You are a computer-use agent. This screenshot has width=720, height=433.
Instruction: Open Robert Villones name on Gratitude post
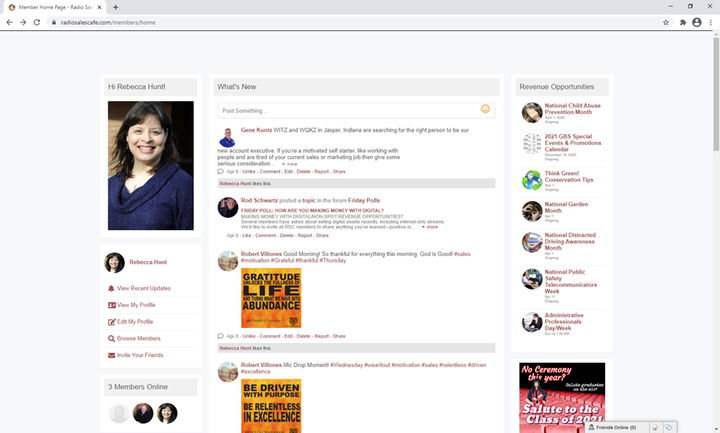click(261, 254)
